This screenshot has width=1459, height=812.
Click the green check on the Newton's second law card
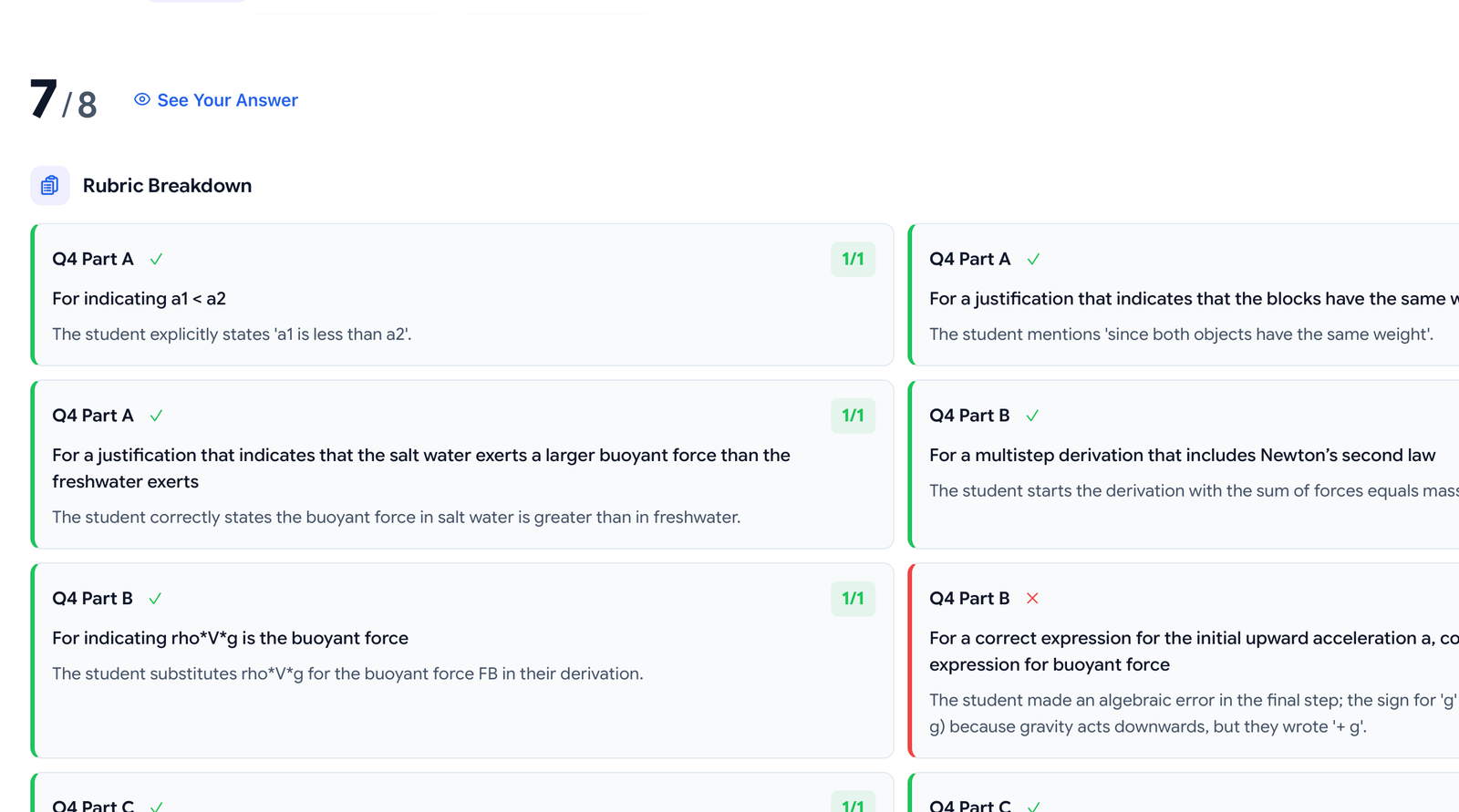(x=1032, y=416)
